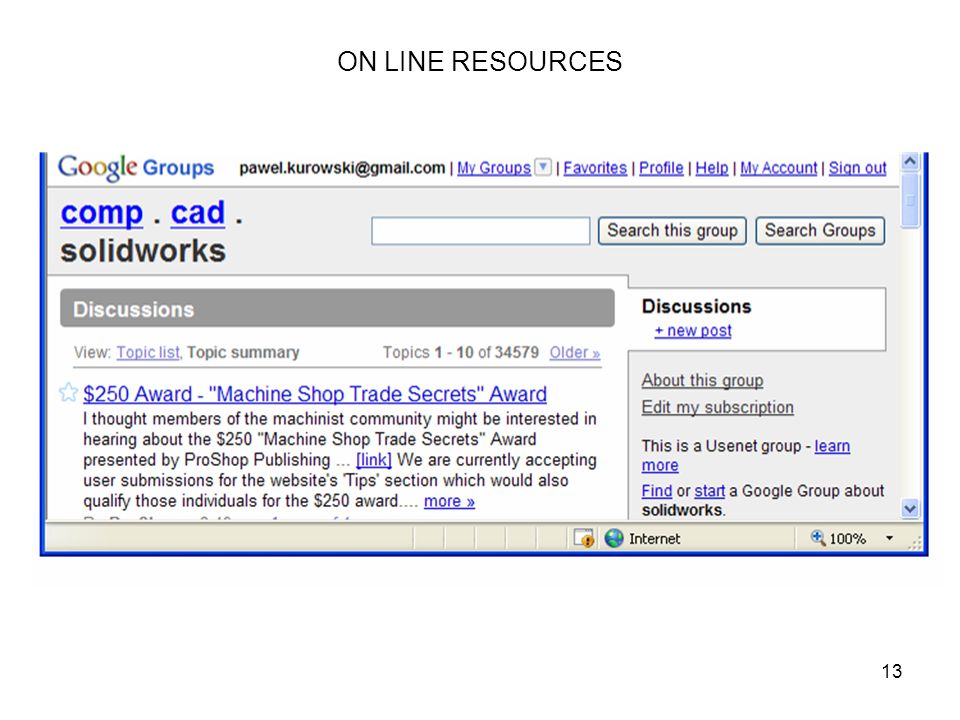This screenshot has height=720, width=960.
Task: Switch to Topic list view
Action: pos(148,353)
